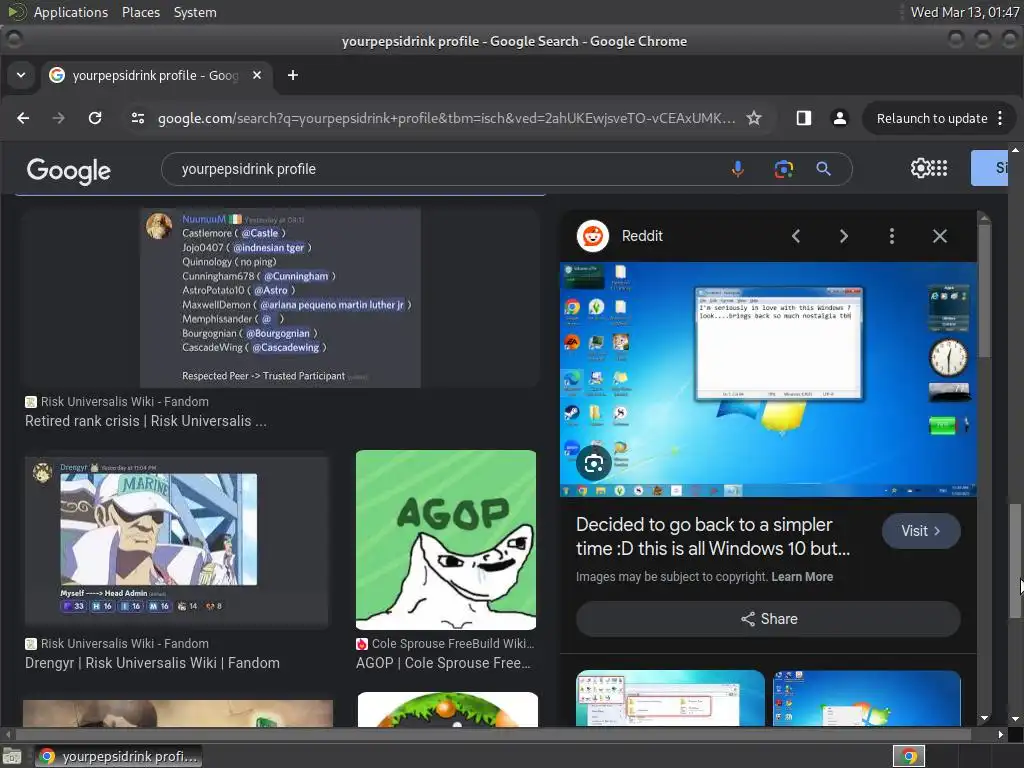Screen dimensions: 1024x768
Task: Open Retired rank crisis result thumbnail
Action: pyautogui.click(x=280, y=298)
